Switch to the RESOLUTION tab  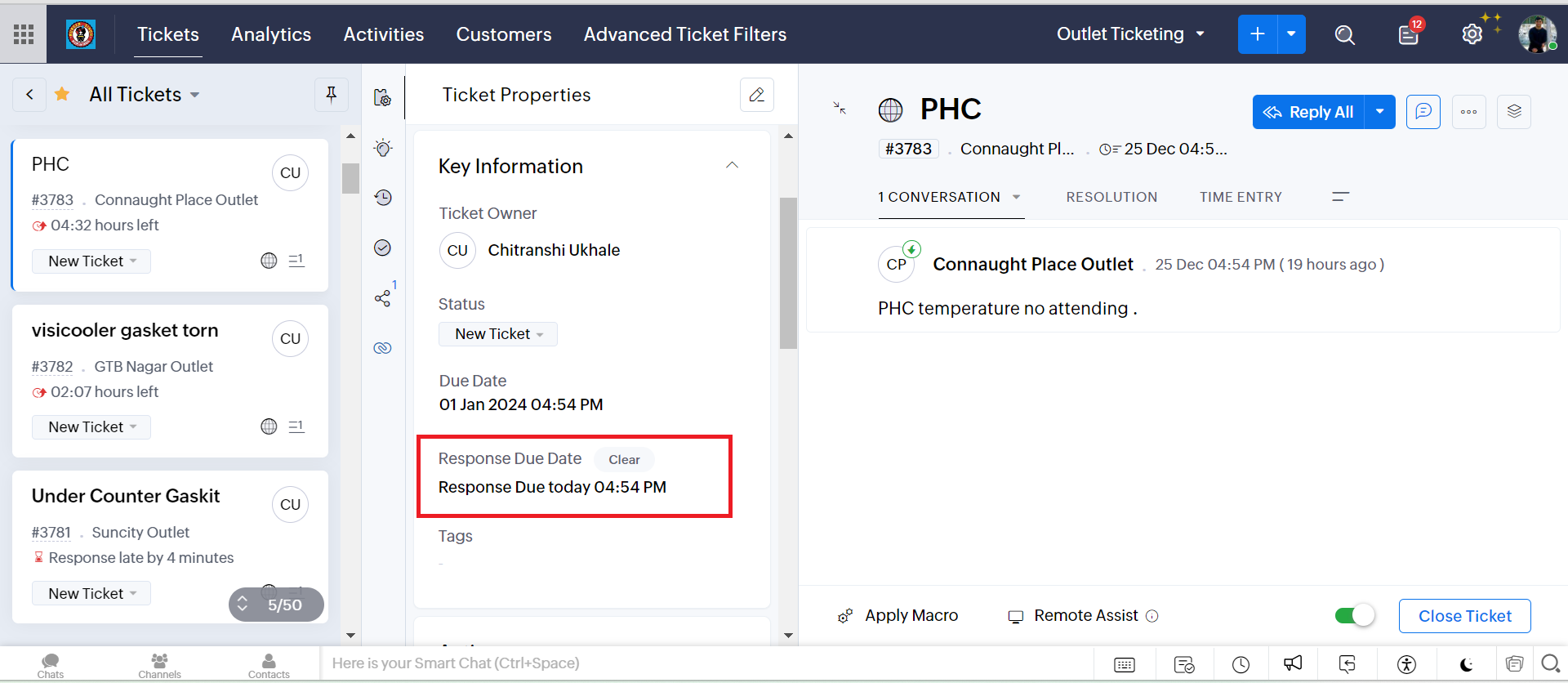point(1111,197)
